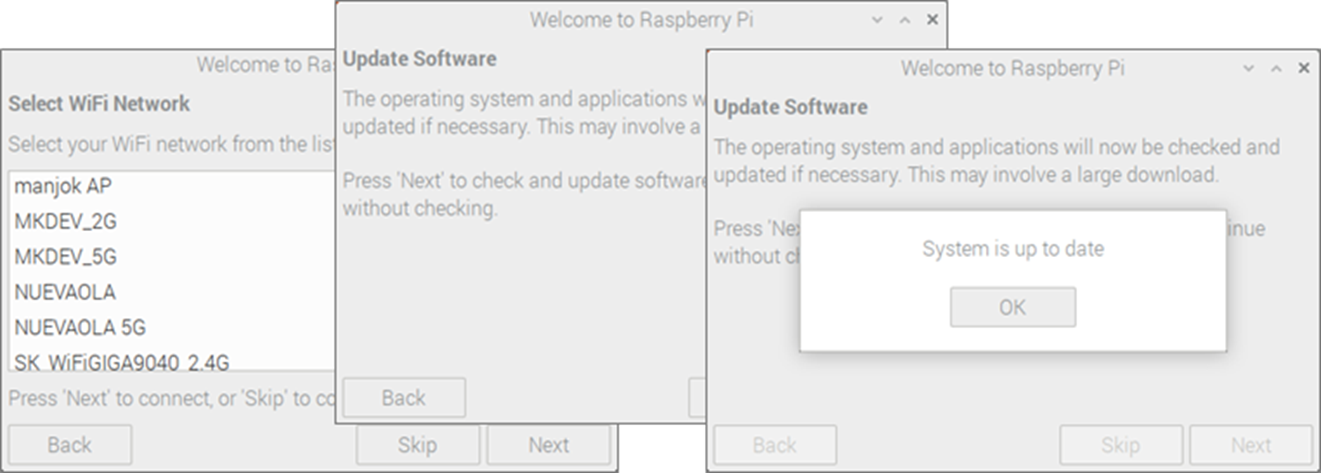The height and width of the screenshot is (473, 1321).
Task: Choose MKDEV_5G from the WiFi list
Action: point(172,257)
